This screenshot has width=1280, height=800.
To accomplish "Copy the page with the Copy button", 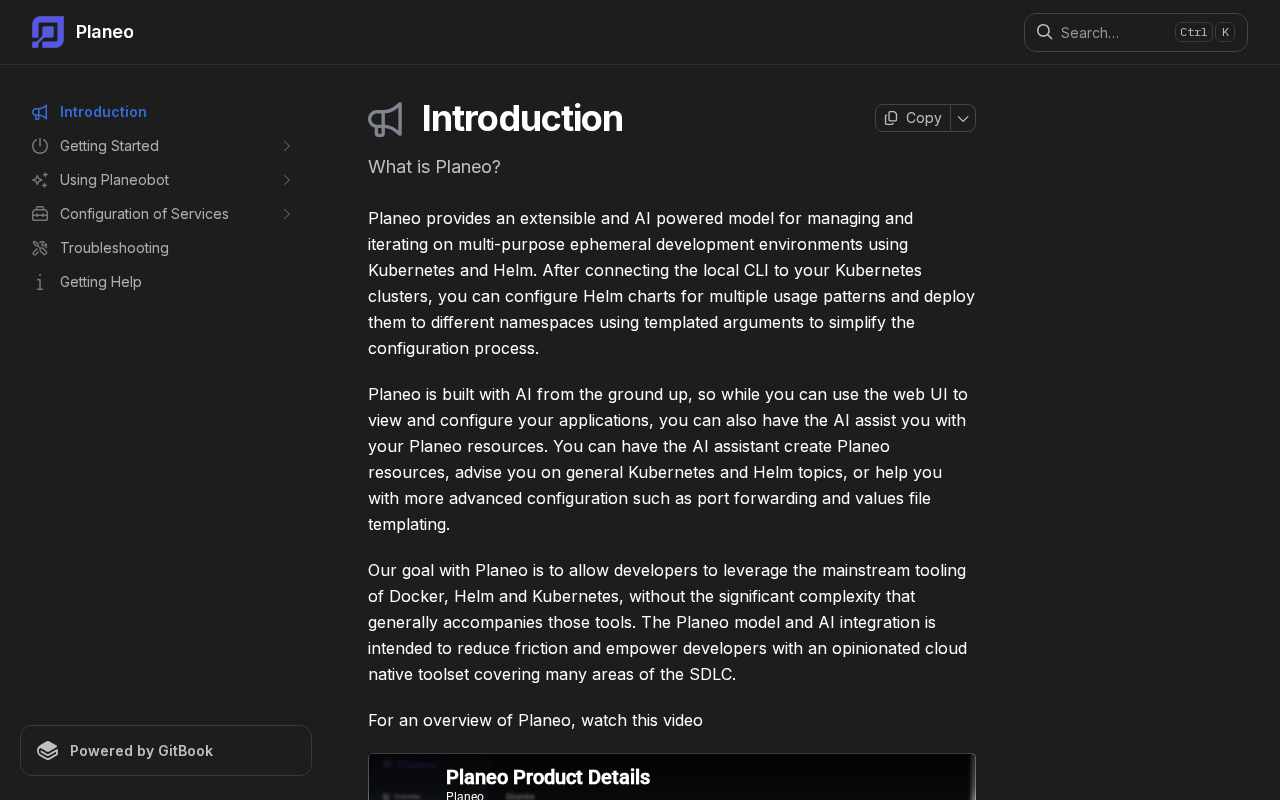I will [913, 118].
